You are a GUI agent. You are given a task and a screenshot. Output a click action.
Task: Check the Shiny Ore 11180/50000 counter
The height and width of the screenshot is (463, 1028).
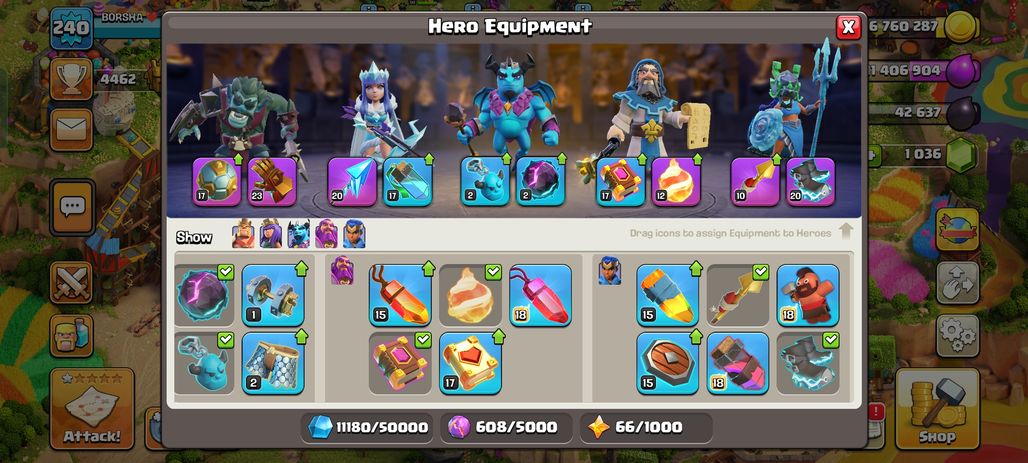point(367,428)
